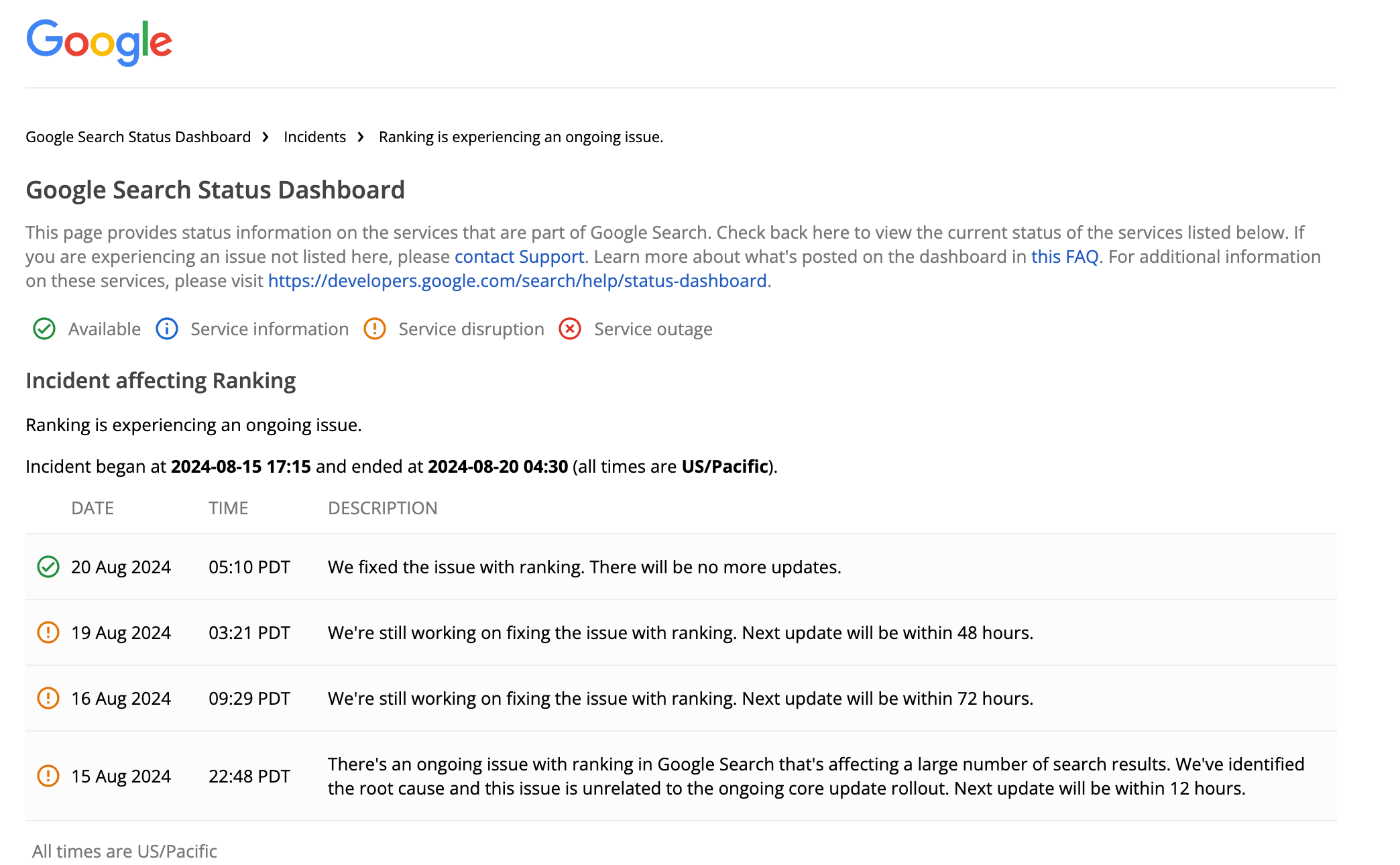Click the Incidents breadcrumb item
The width and height of the screenshot is (1400, 865).
coord(314,136)
